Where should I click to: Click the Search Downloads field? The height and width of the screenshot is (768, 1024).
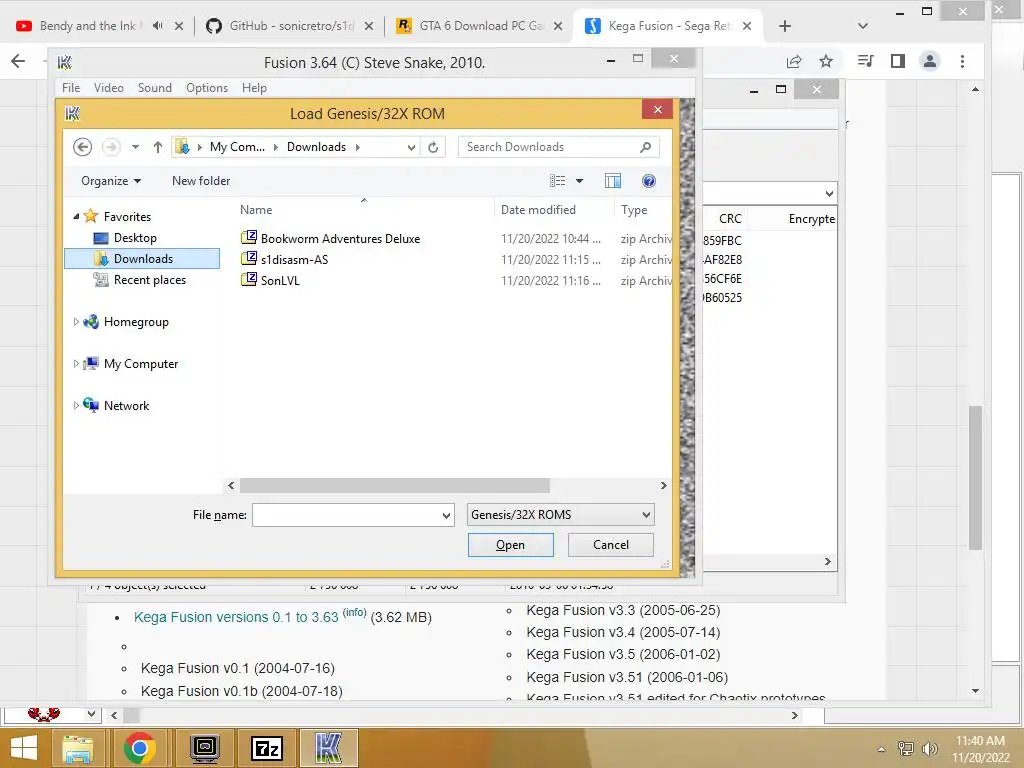point(558,147)
